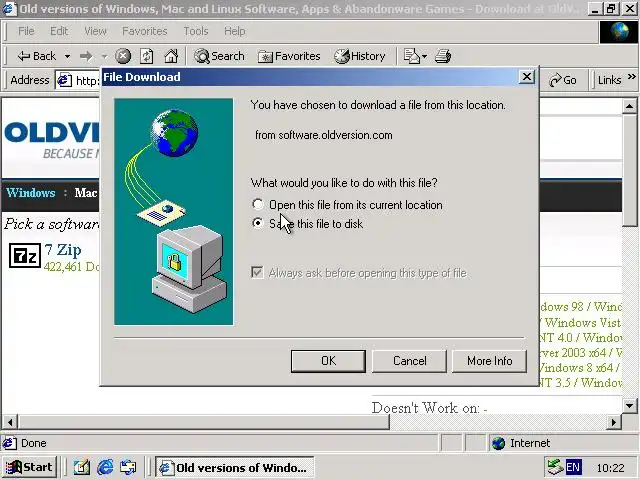Open the Edit menu

click(59, 31)
